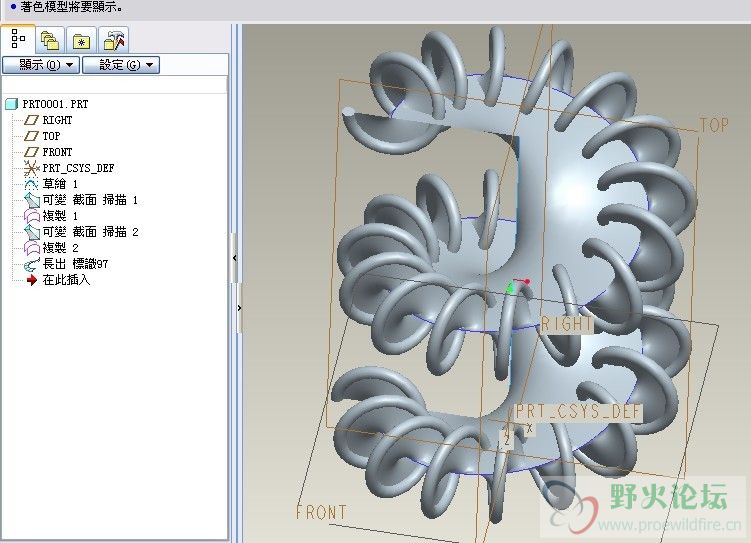Click the red-green spin center marker
Screen dimensions: 751x543
[x=518, y=285]
